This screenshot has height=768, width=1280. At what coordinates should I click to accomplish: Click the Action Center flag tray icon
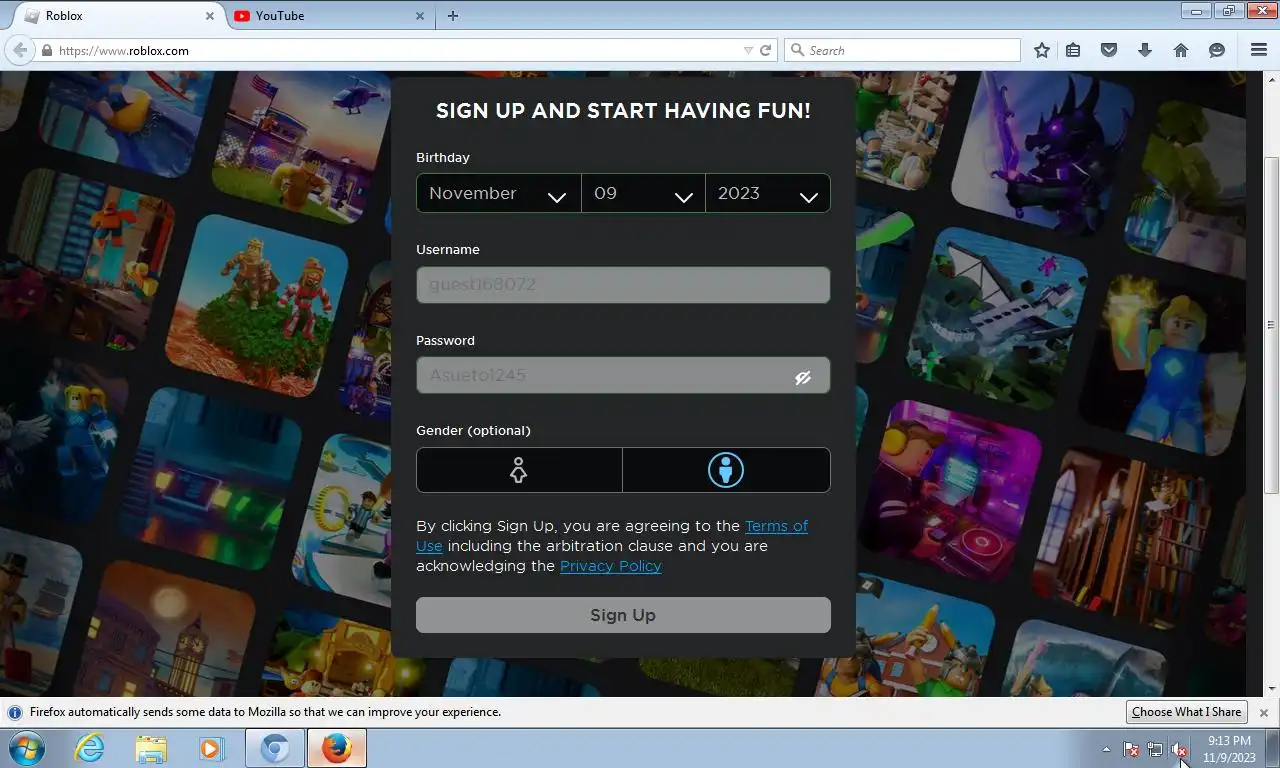pos(1132,749)
